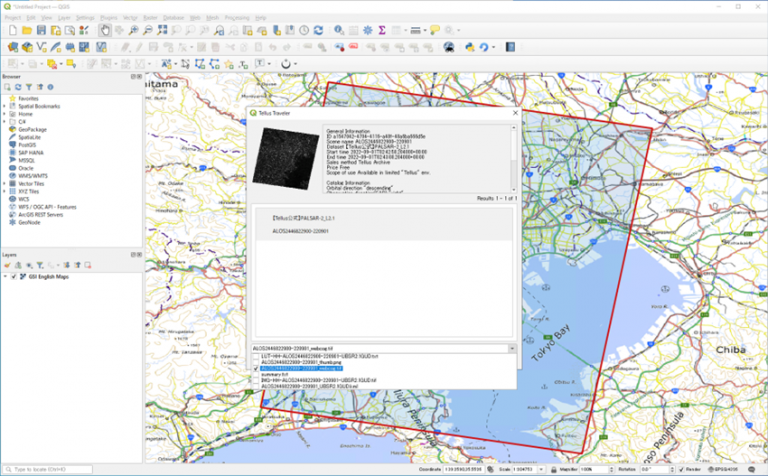Check the LUT-HH UBSR2 .txt file option
The height and width of the screenshot is (476, 768).
[x=256, y=357]
